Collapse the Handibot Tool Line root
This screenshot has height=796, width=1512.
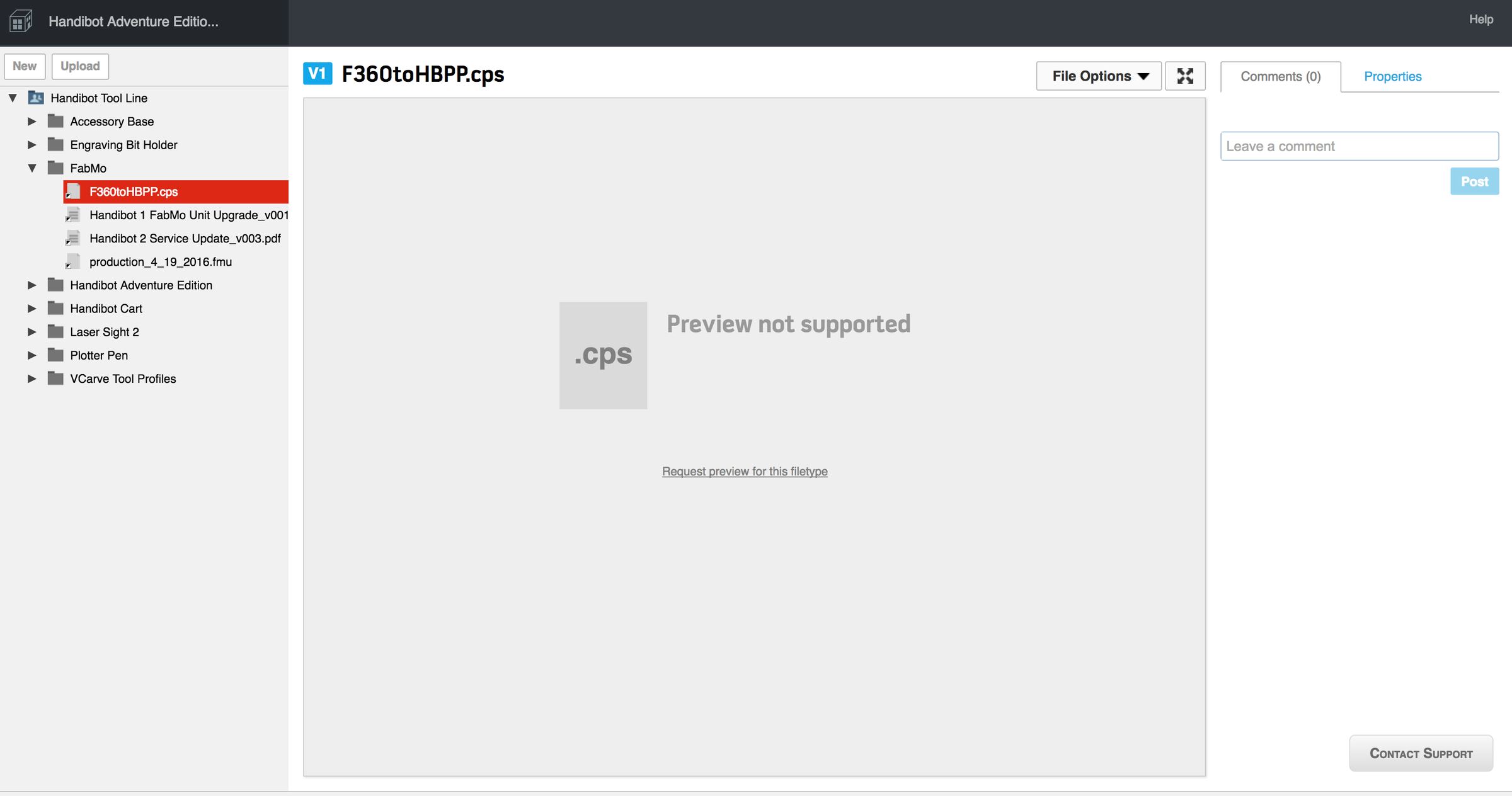(13, 98)
